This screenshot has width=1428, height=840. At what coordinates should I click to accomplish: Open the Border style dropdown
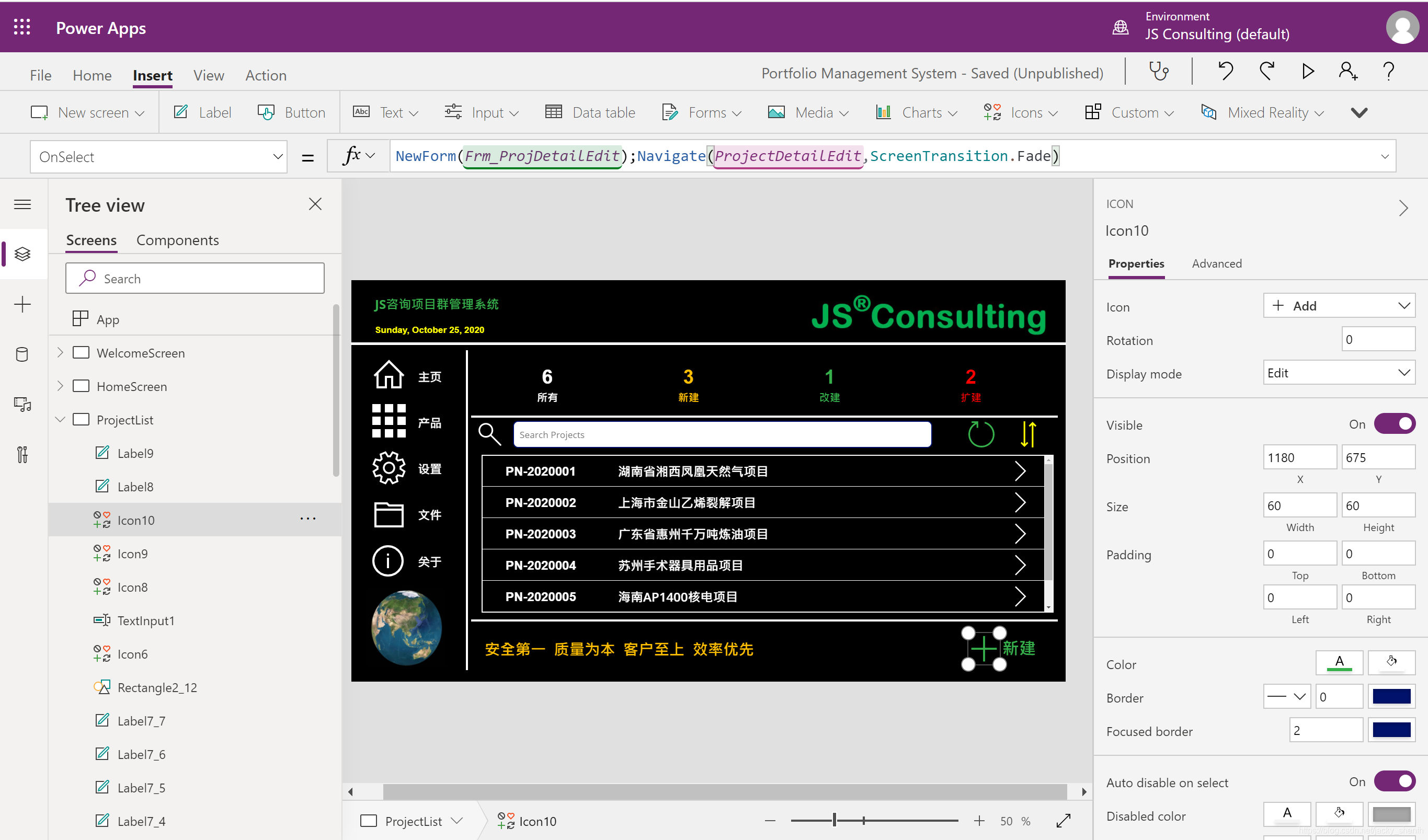[1286, 697]
